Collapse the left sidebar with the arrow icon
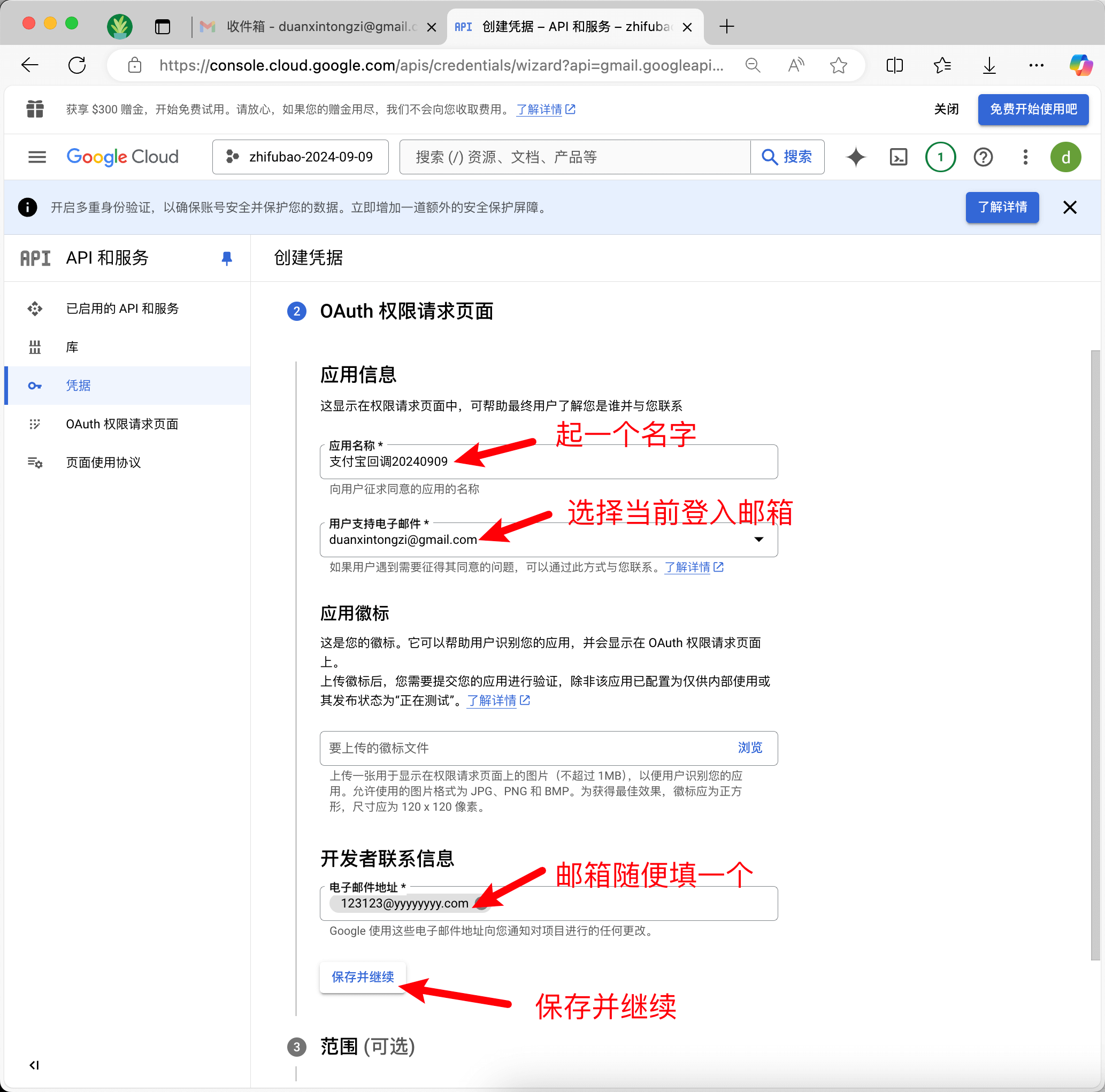 [34, 1065]
